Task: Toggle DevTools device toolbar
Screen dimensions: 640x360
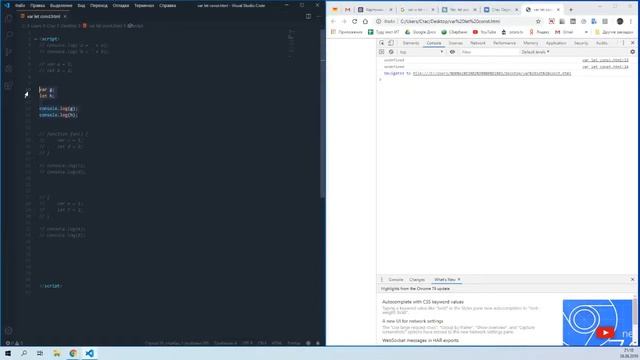Action: (391, 43)
